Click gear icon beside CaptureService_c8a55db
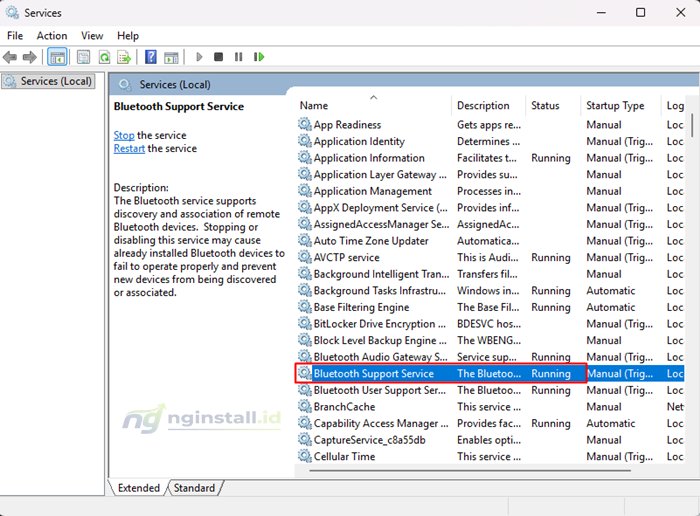This screenshot has width=700, height=516. tap(305, 439)
